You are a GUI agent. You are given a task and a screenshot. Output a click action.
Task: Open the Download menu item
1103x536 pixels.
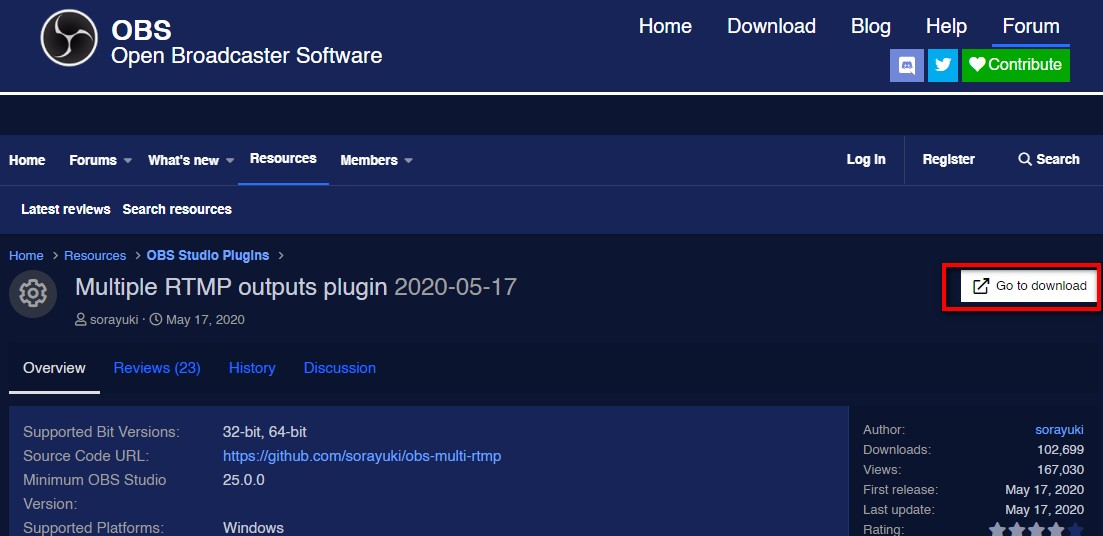tap(771, 27)
